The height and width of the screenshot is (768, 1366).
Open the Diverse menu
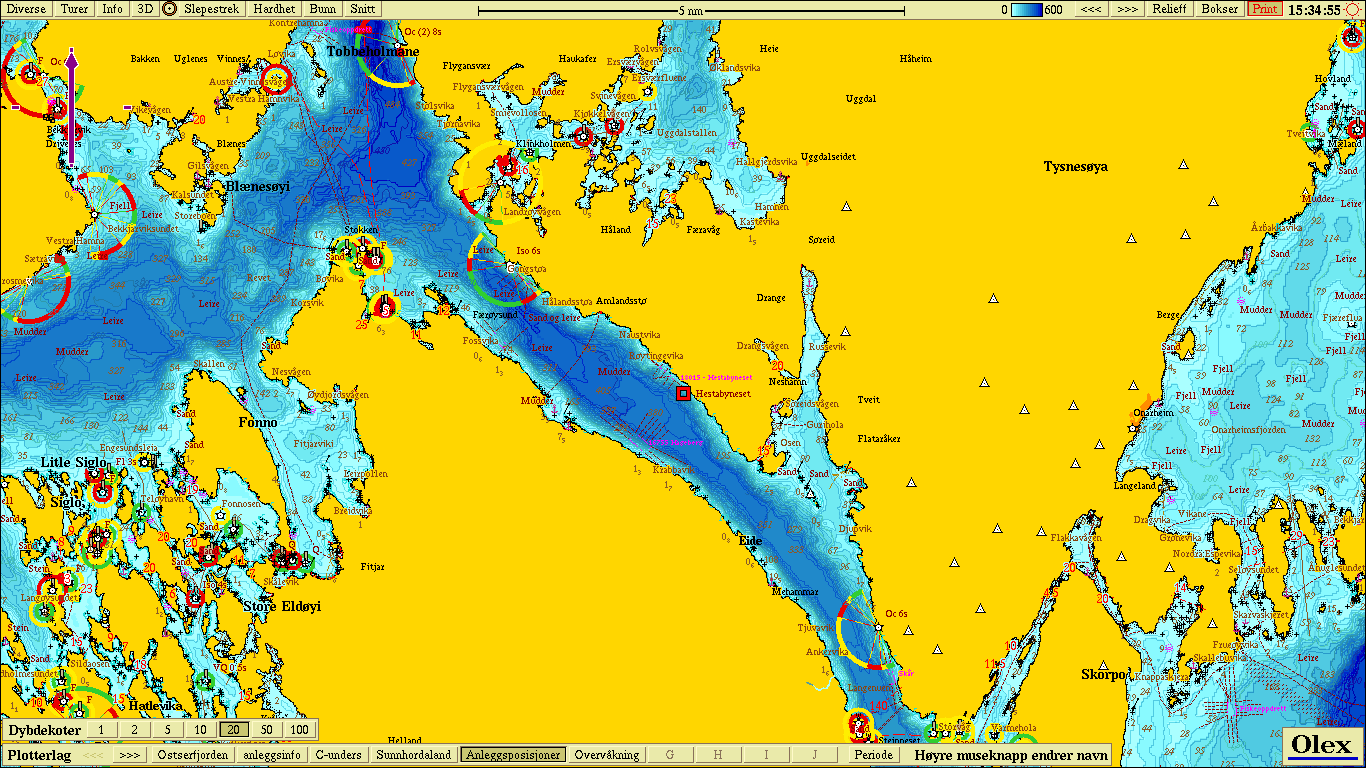(26, 9)
